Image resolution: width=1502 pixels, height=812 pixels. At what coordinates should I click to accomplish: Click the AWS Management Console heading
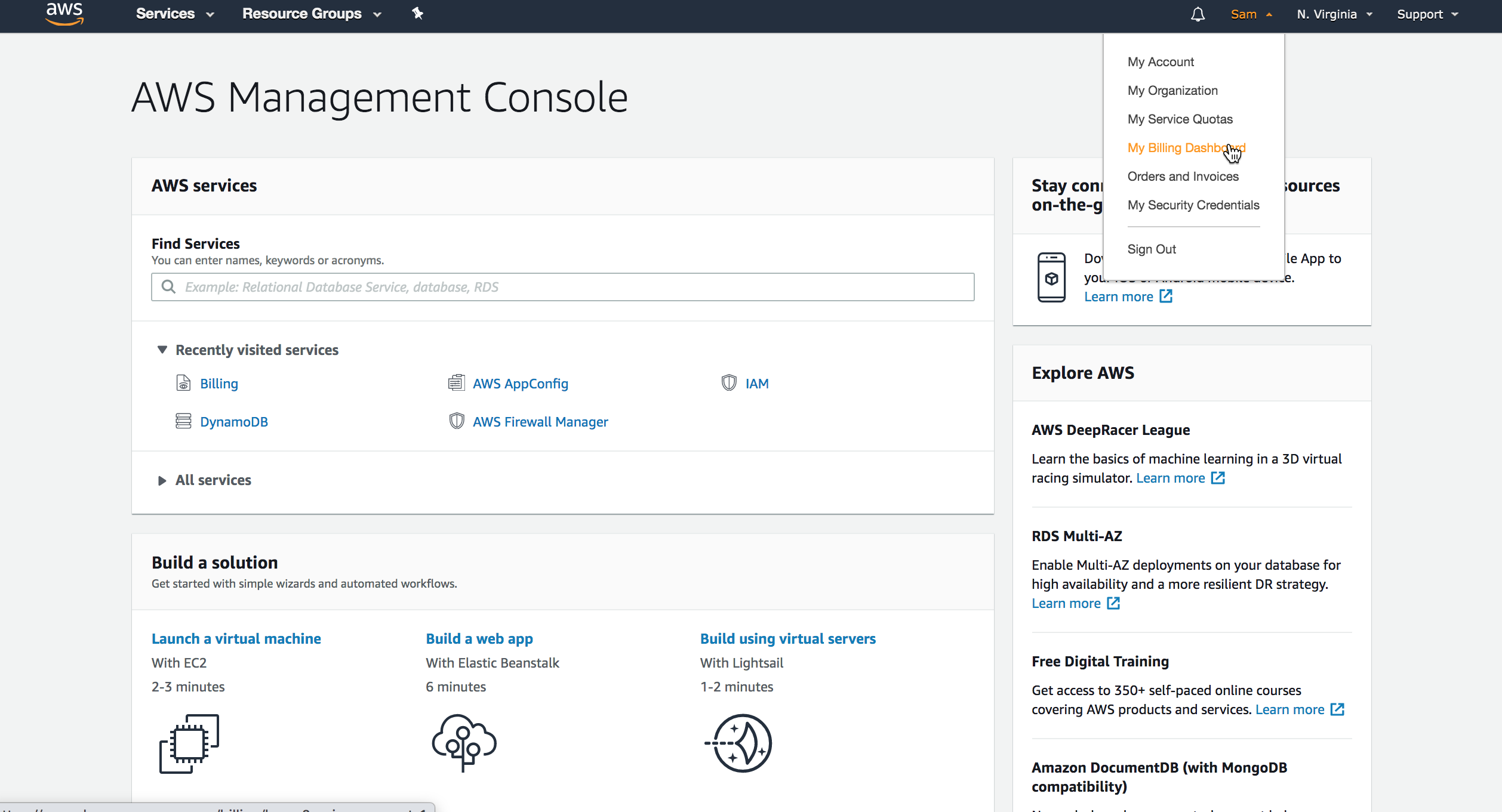380,97
